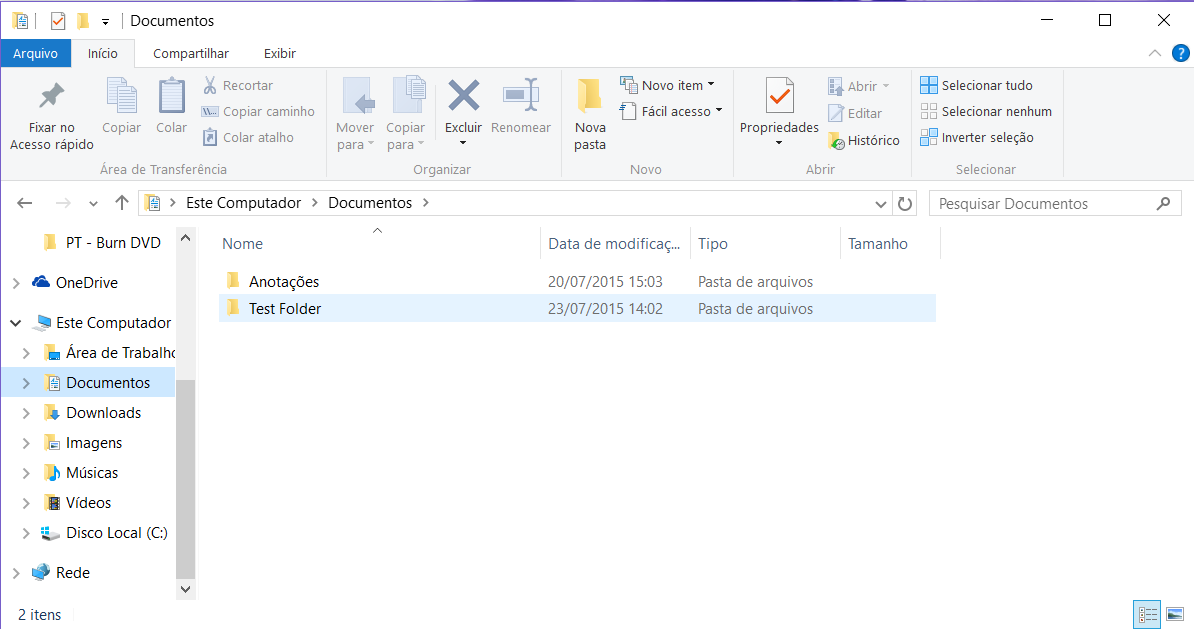Open the Novo item dropdown
1194x629 pixels.
tap(668, 86)
